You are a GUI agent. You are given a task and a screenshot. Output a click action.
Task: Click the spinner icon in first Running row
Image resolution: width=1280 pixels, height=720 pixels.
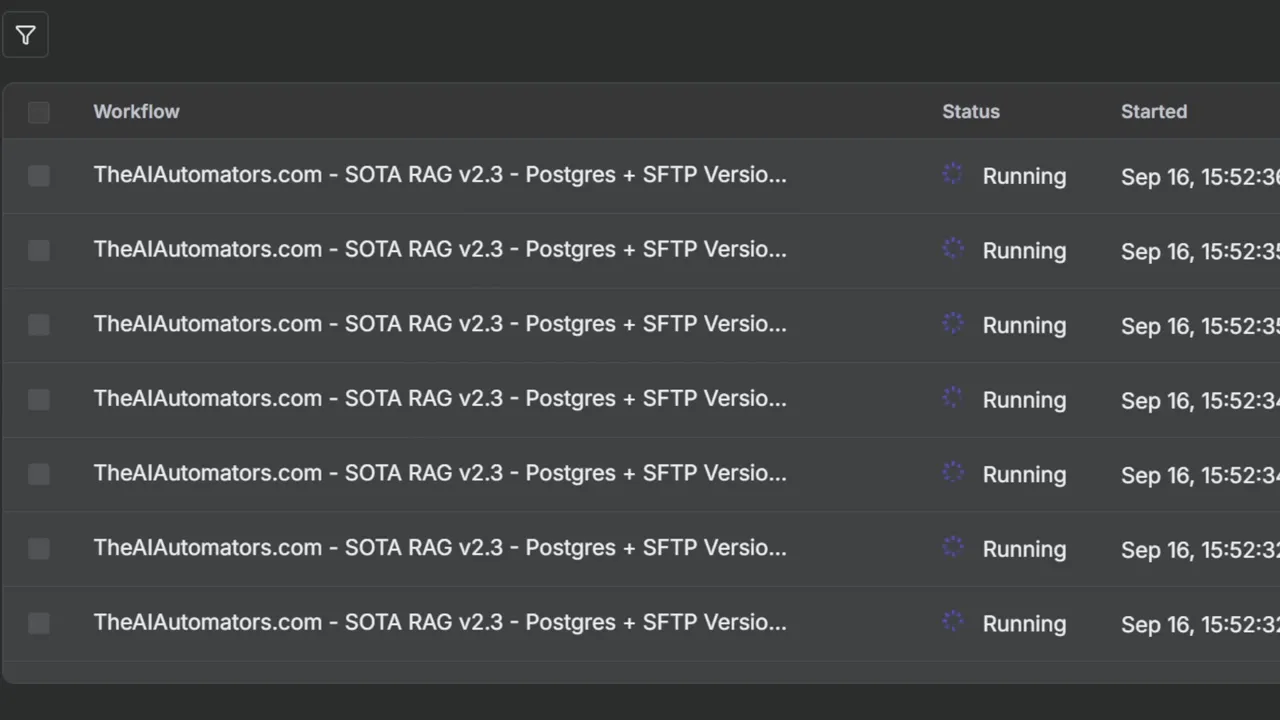(x=953, y=174)
